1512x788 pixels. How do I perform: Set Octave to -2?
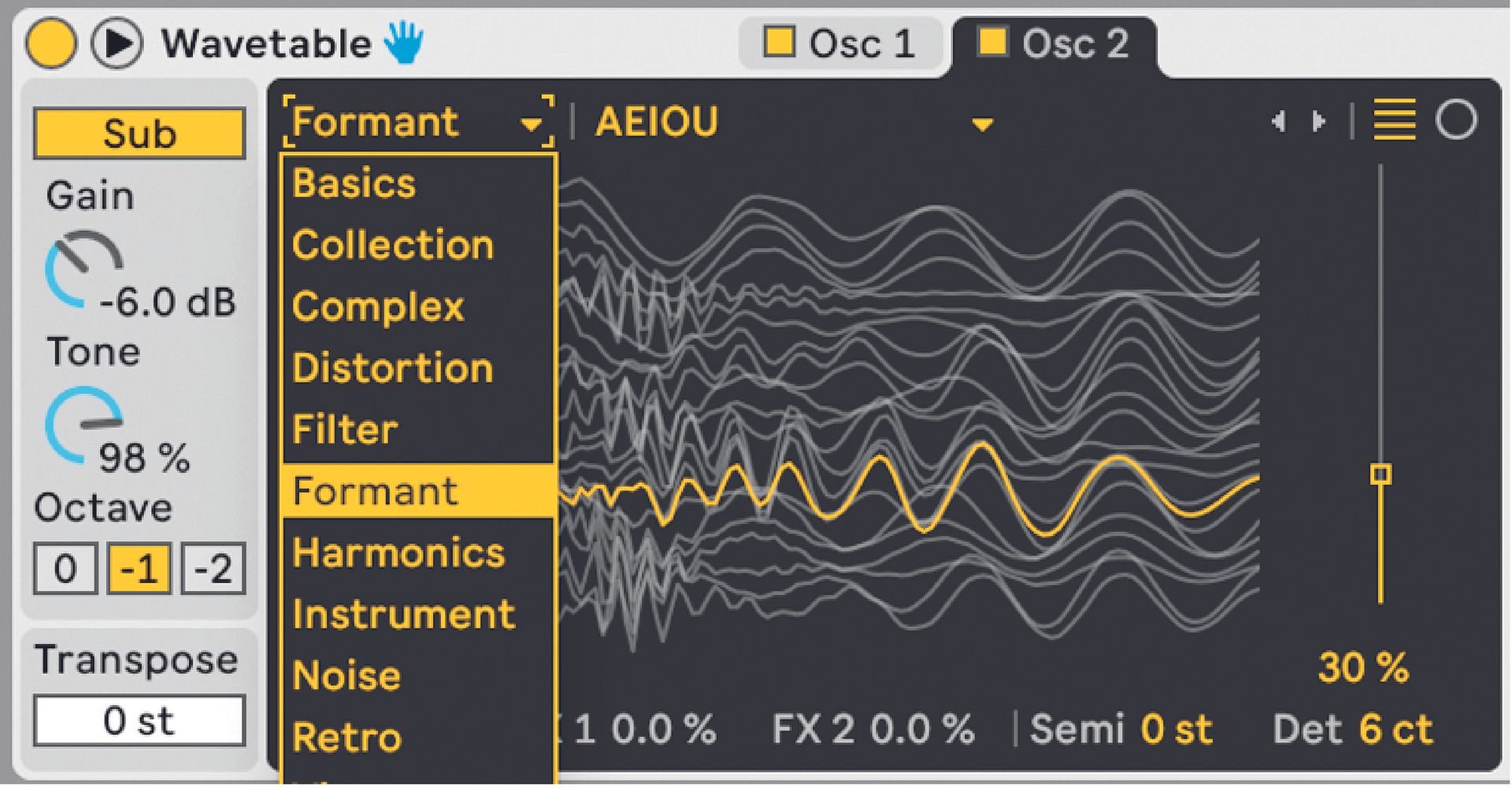click(212, 567)
